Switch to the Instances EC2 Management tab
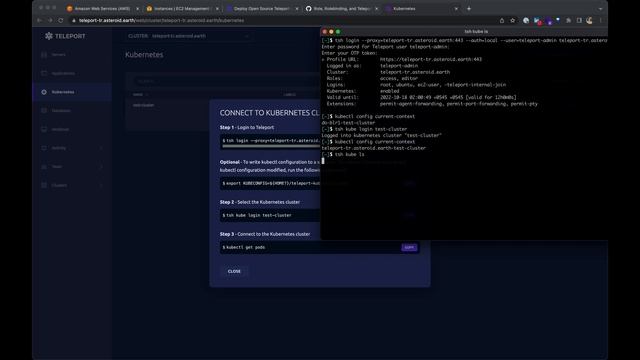Screen dimensions: 640x360 (x=182, y=9)
